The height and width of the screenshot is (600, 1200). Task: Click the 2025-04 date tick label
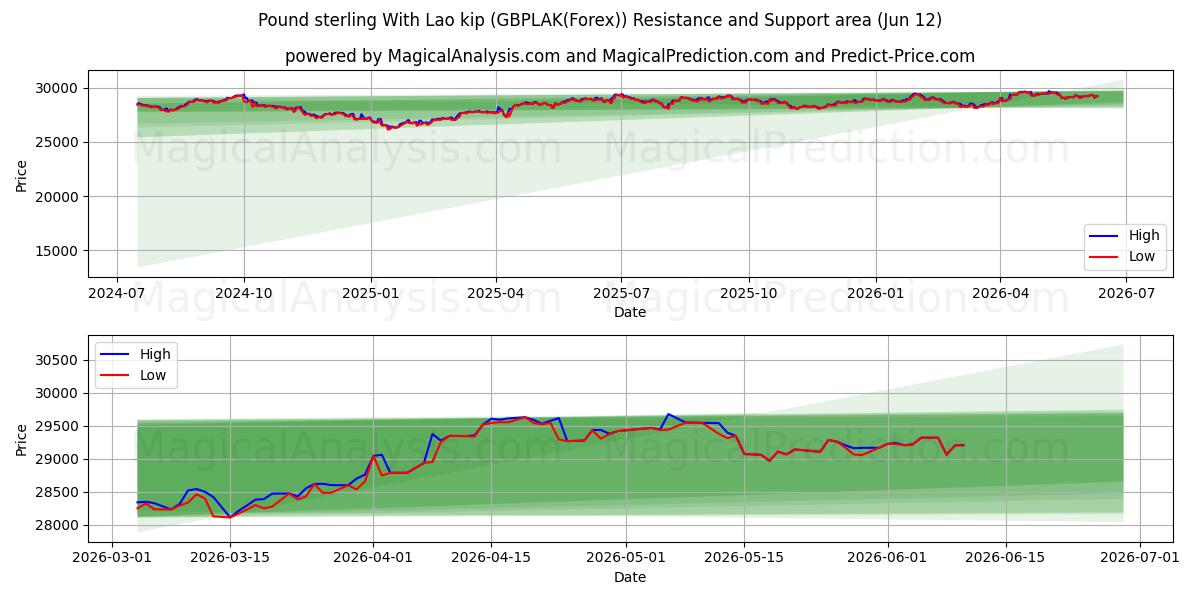pos(496,293)
